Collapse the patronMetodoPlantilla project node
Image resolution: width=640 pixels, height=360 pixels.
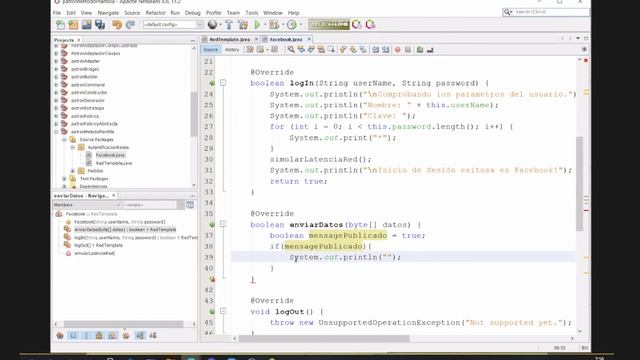[x=56, y=131]
